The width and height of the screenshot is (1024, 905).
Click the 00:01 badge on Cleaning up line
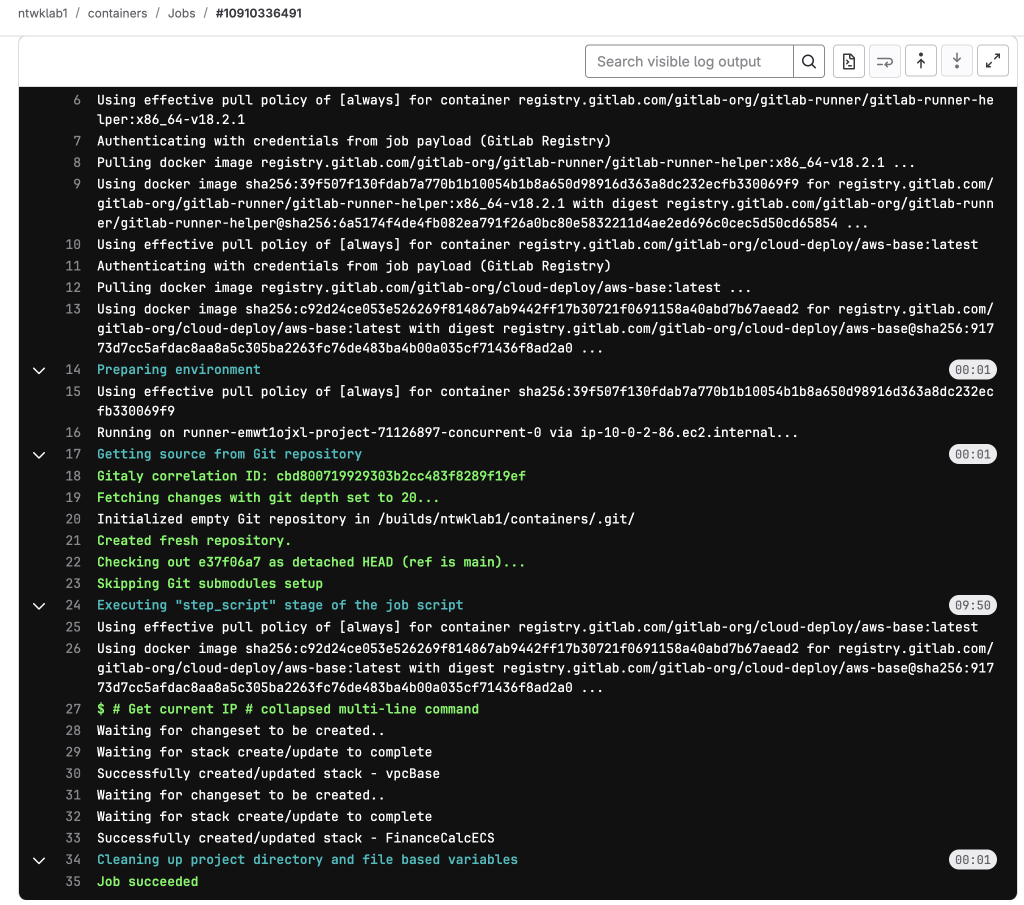pyautogui.click(x=972, y=860)
